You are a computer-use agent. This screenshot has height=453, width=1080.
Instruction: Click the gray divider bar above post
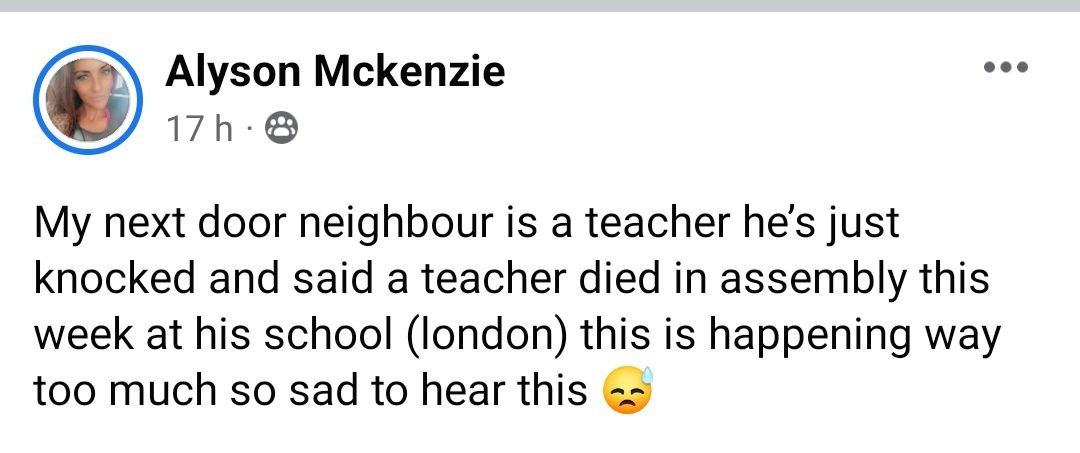[x=540, y=5]
